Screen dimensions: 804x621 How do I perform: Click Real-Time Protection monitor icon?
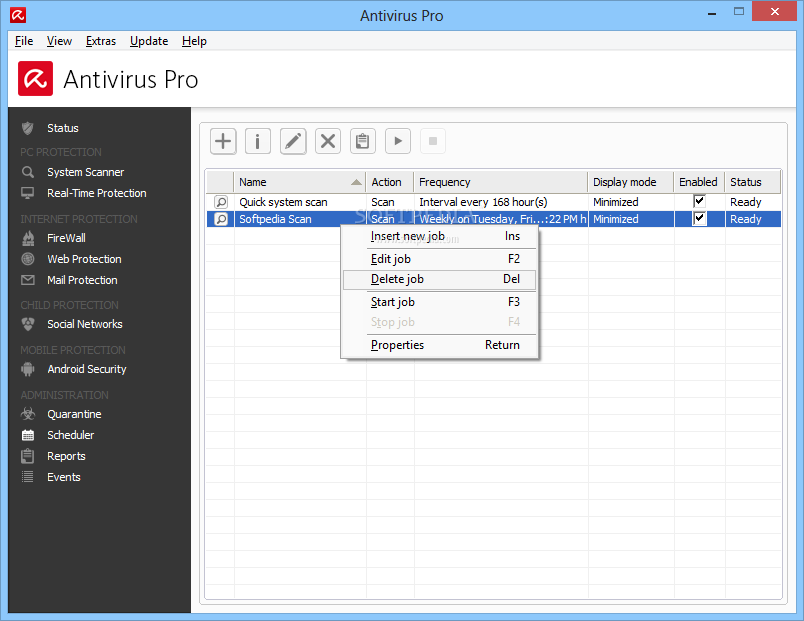point(28,193)
